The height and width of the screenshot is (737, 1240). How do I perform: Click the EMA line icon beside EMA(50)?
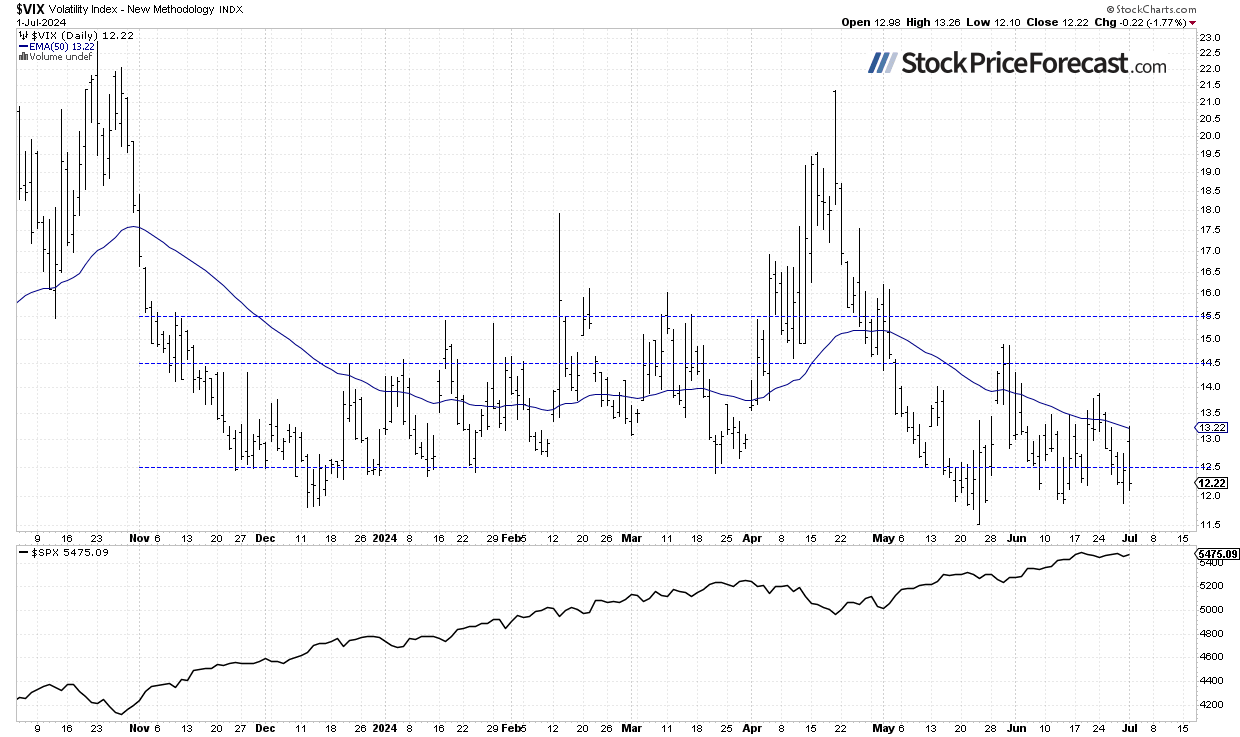point(24,46)
